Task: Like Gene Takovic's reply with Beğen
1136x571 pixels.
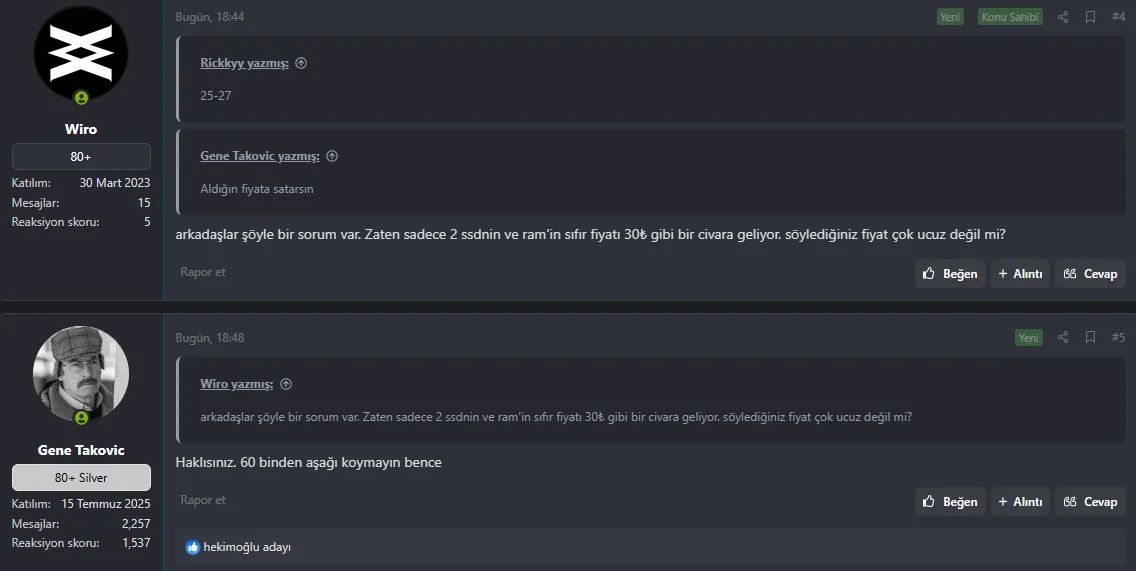Action: pyautogui.click(x=950, y=501)
